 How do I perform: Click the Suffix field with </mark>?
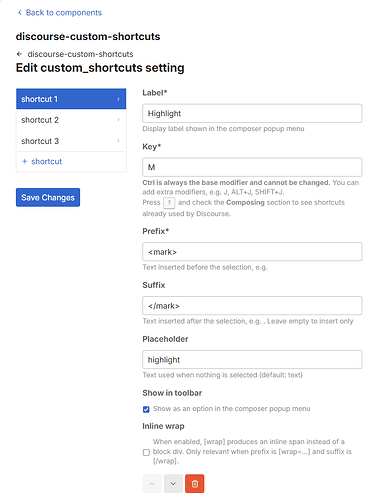252,306
